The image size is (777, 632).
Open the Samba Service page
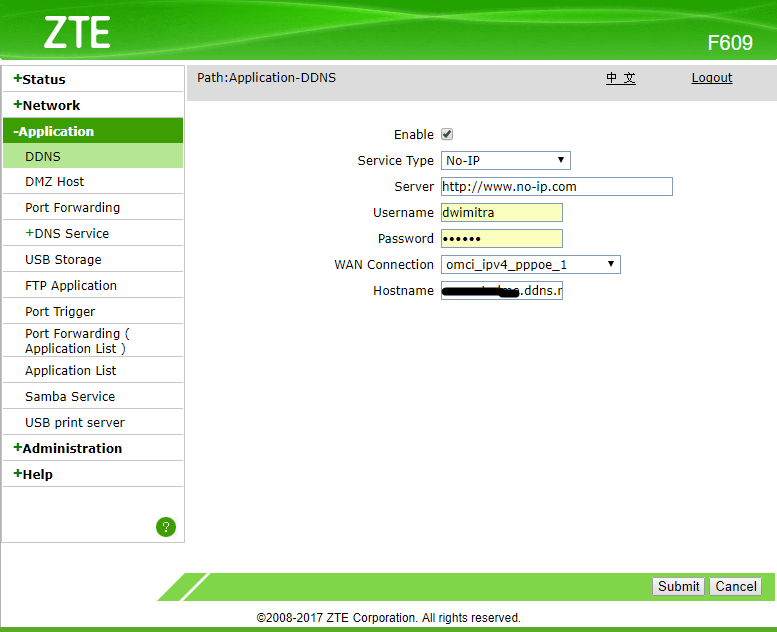point(70,396)
